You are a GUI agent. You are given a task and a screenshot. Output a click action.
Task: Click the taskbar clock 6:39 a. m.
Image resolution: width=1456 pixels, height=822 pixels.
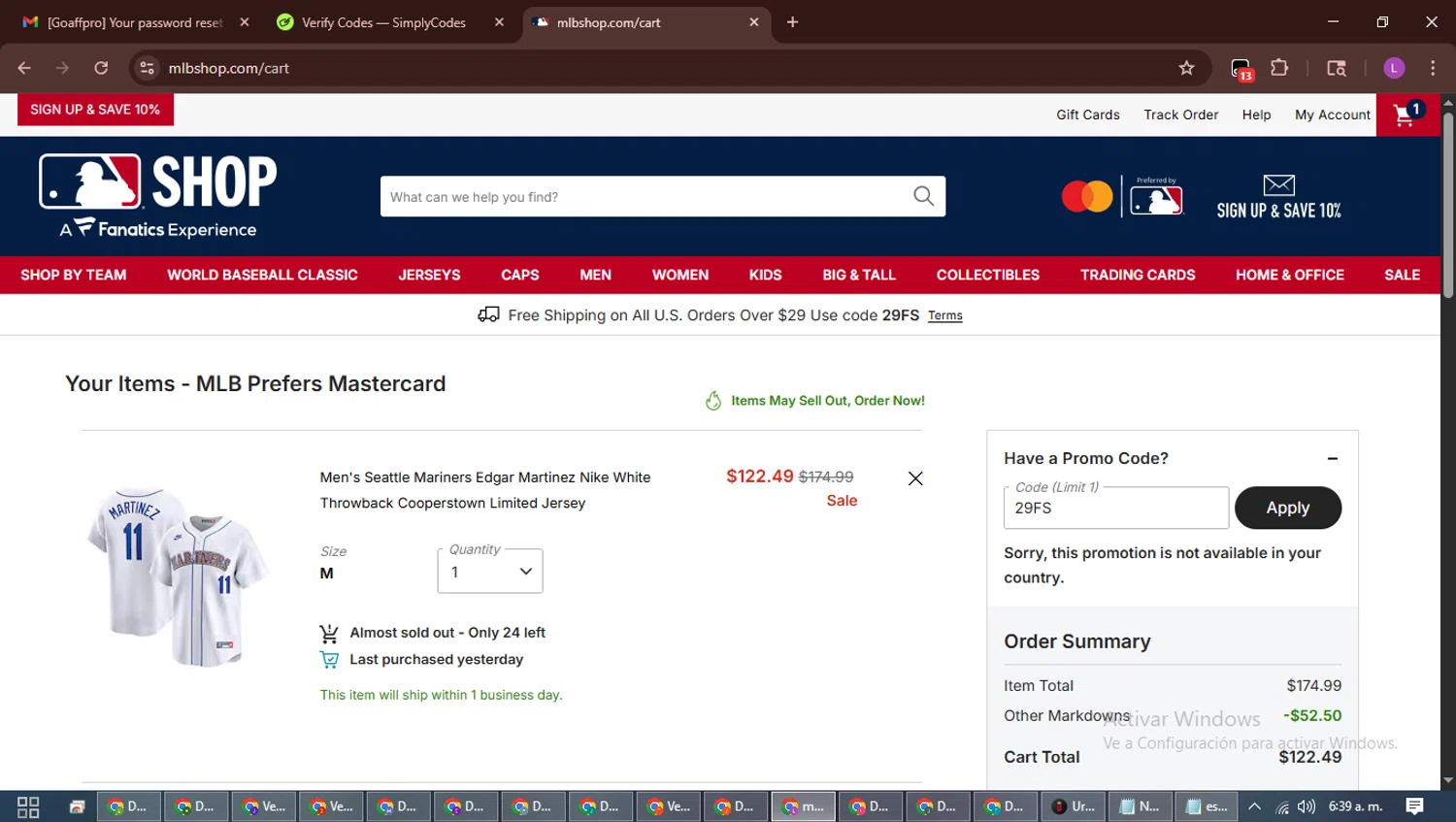[1355, 806]
